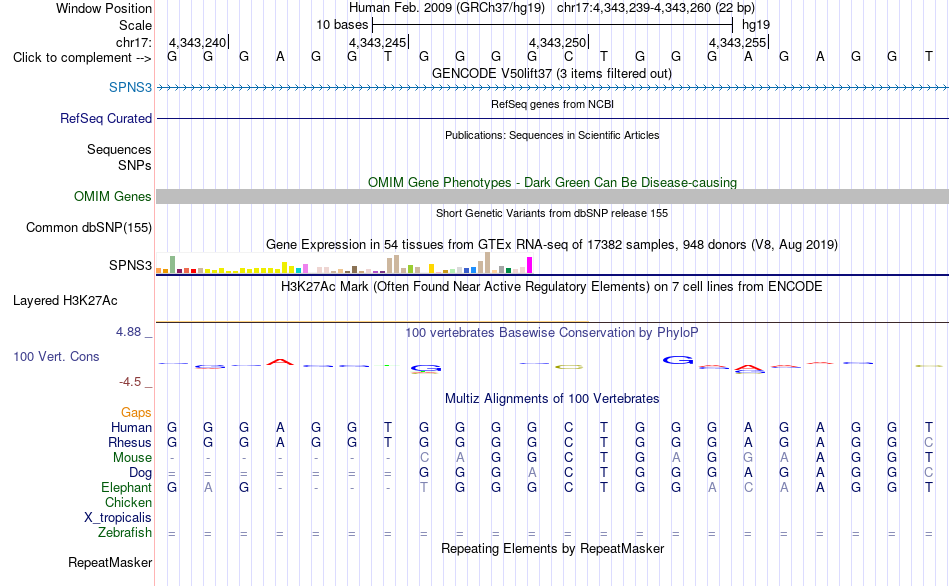The height and width of the screenshot is (586, 950).
Task: Click the 4.88 PhyloP upper value
Action: [128, 331]
